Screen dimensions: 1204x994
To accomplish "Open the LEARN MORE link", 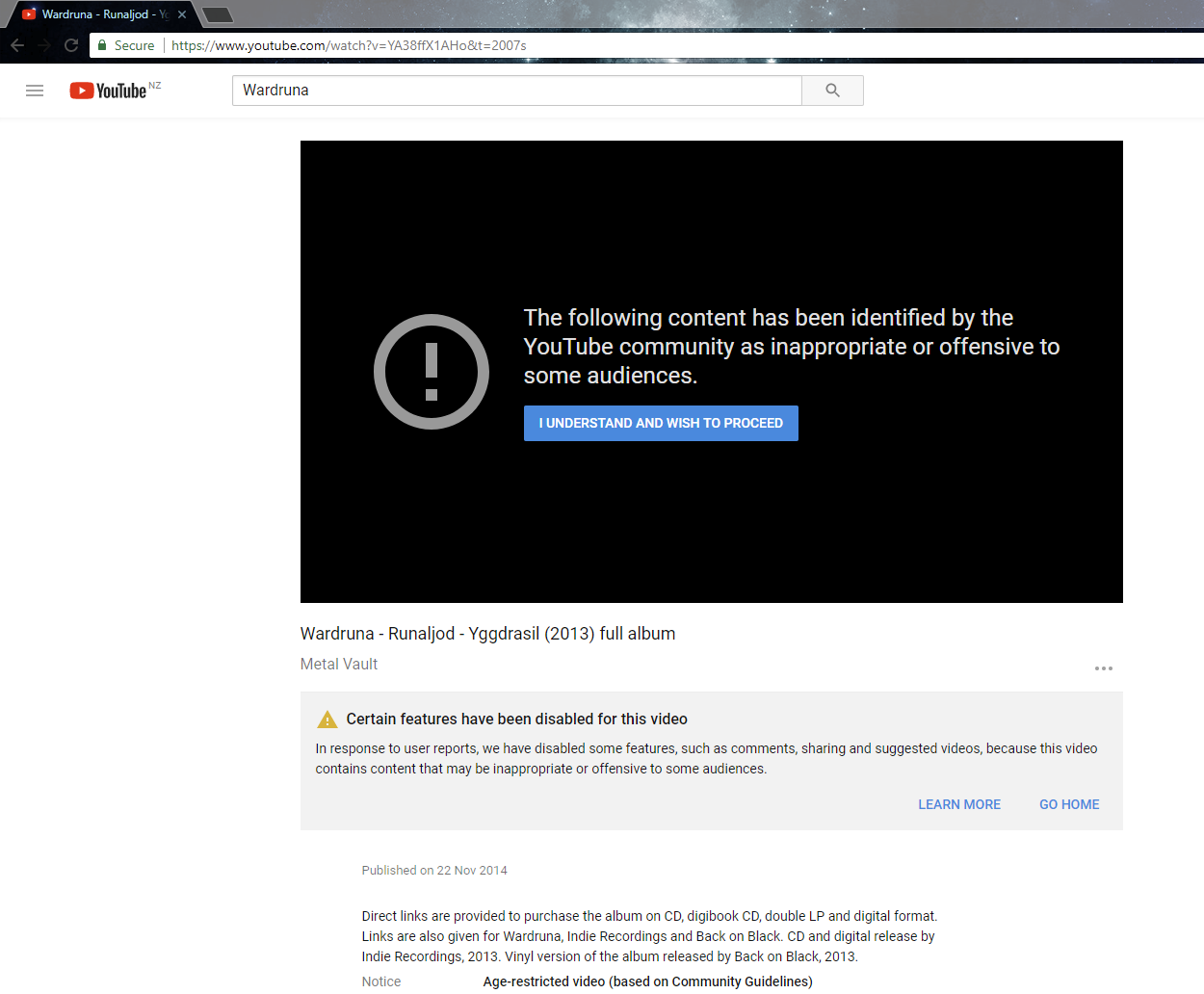I will point(958,804).
